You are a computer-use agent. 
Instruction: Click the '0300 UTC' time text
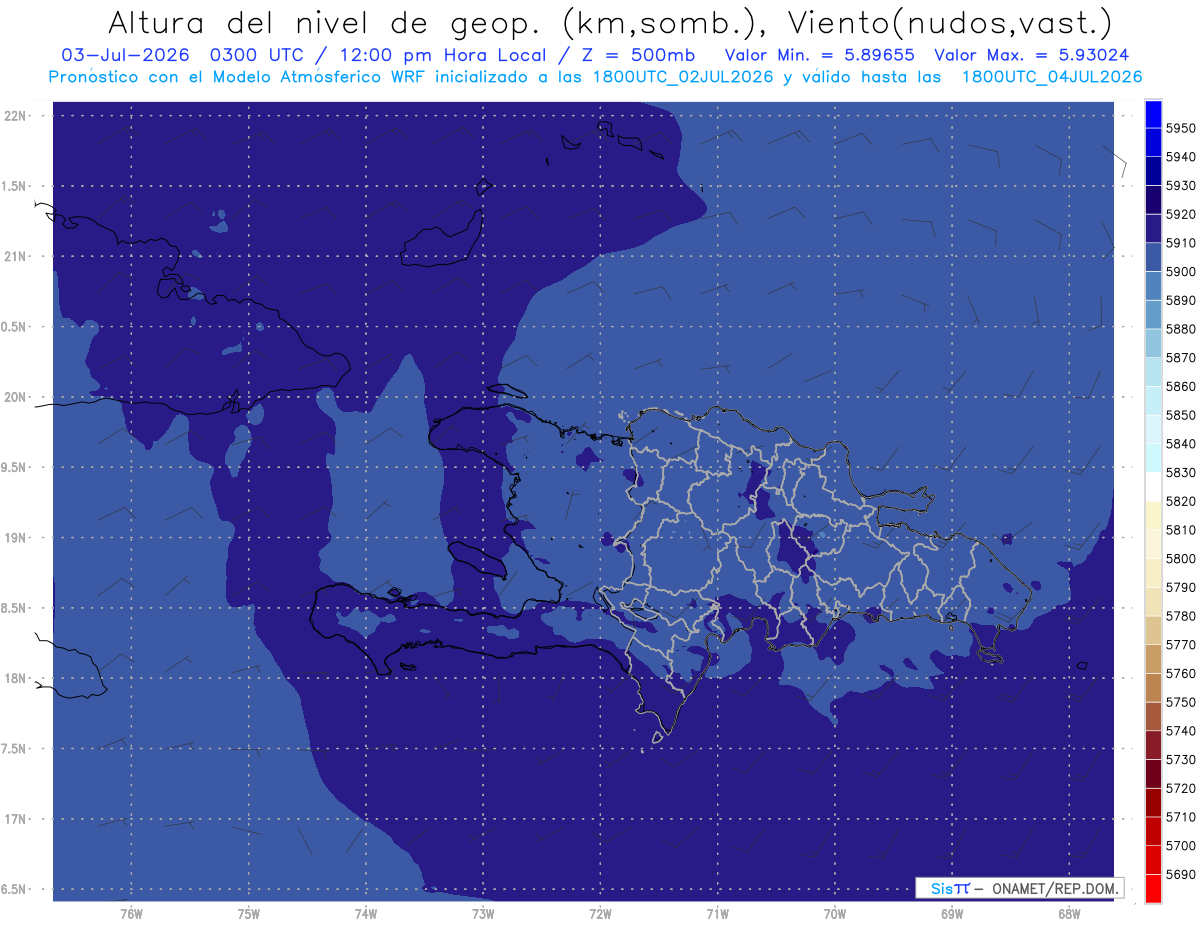click(x=256, y=55)
